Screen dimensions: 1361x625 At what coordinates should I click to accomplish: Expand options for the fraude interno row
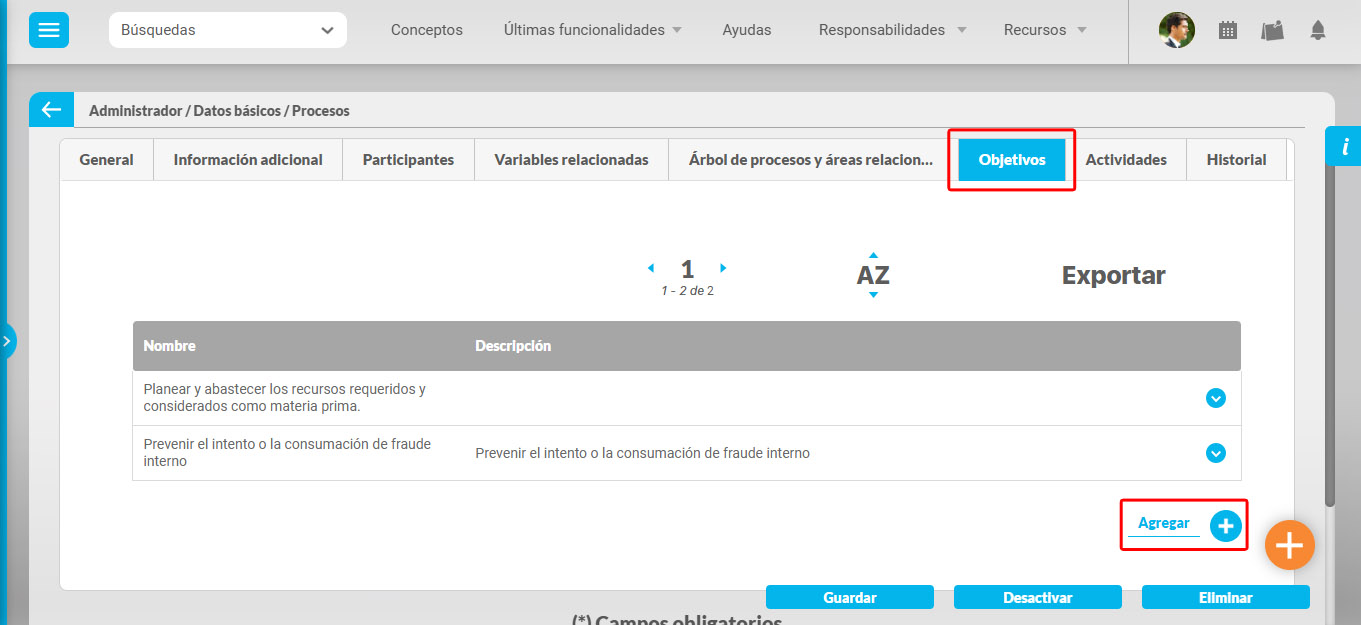click(1215, 453)
